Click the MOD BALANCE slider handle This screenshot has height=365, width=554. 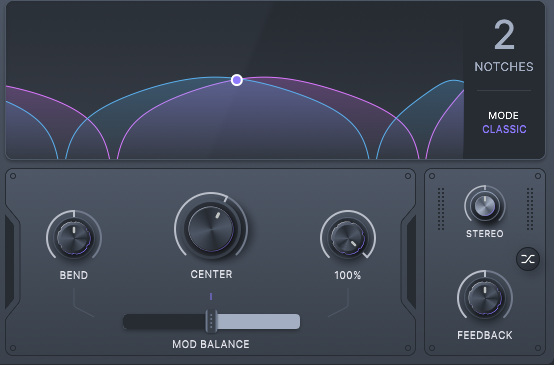click(211, 321)
